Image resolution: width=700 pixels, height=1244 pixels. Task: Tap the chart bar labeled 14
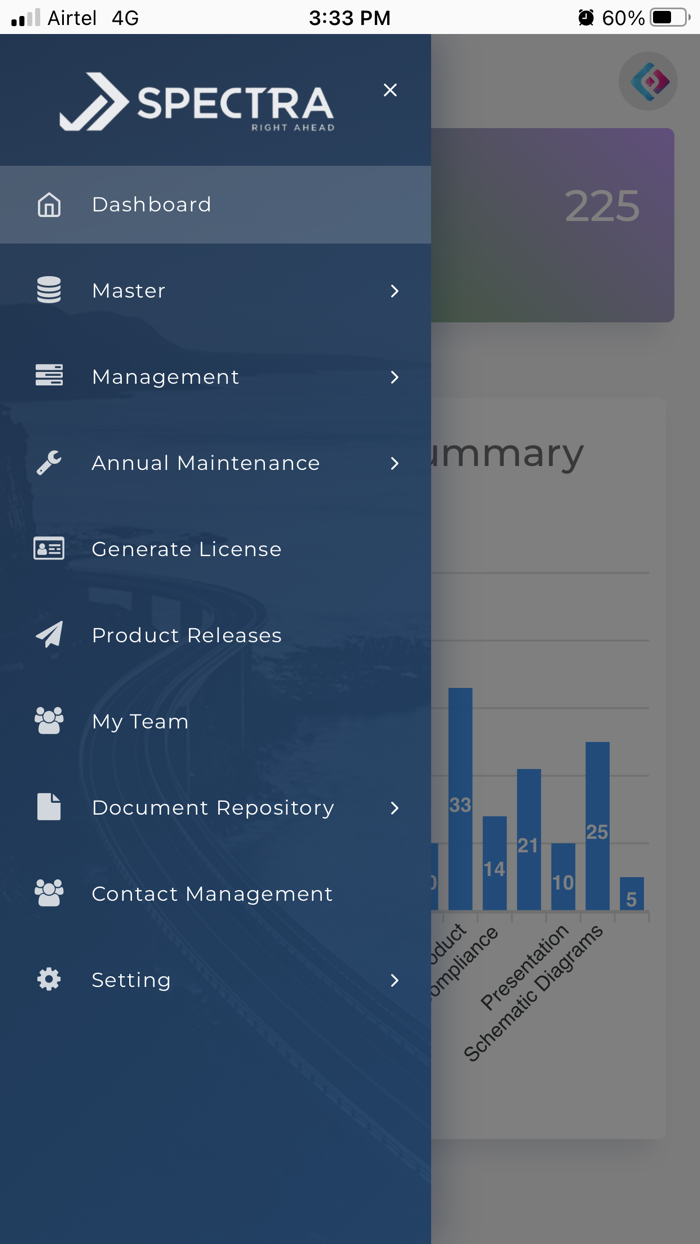point(494,863)
